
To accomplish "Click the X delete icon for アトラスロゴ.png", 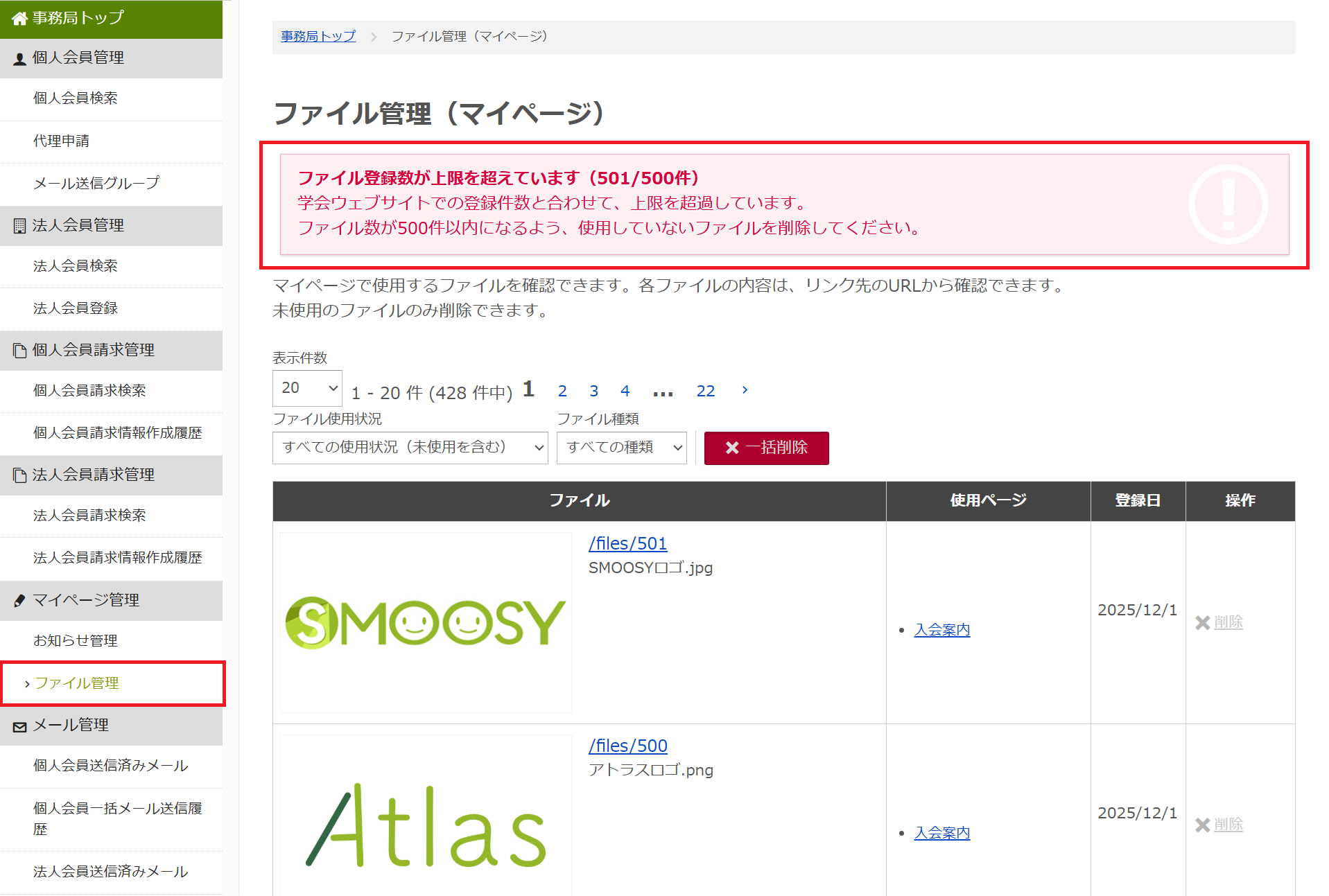I will pyautogui.click(x=1203, y=825).
